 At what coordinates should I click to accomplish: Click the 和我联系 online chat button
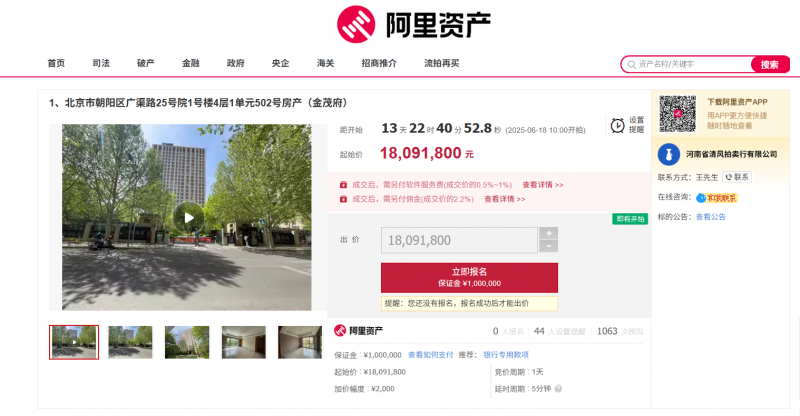click(717, 198)
